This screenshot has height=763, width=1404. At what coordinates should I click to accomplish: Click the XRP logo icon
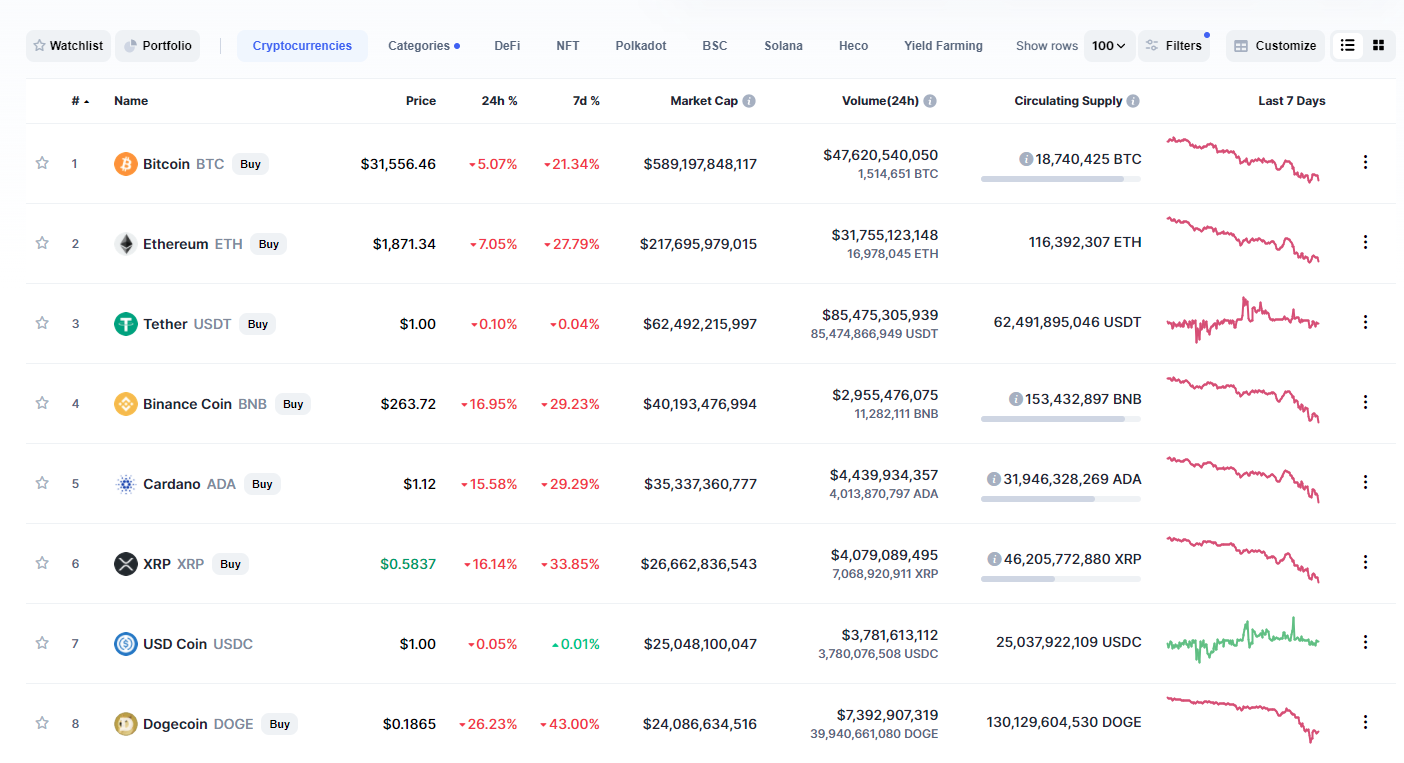click(126, 564)
